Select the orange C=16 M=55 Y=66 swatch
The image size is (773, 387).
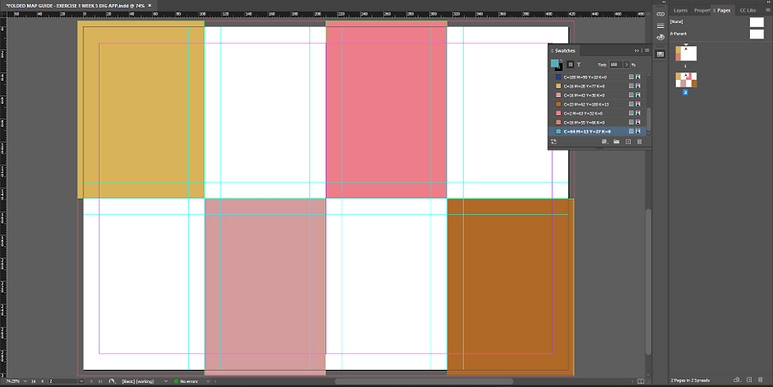[597, 122]
